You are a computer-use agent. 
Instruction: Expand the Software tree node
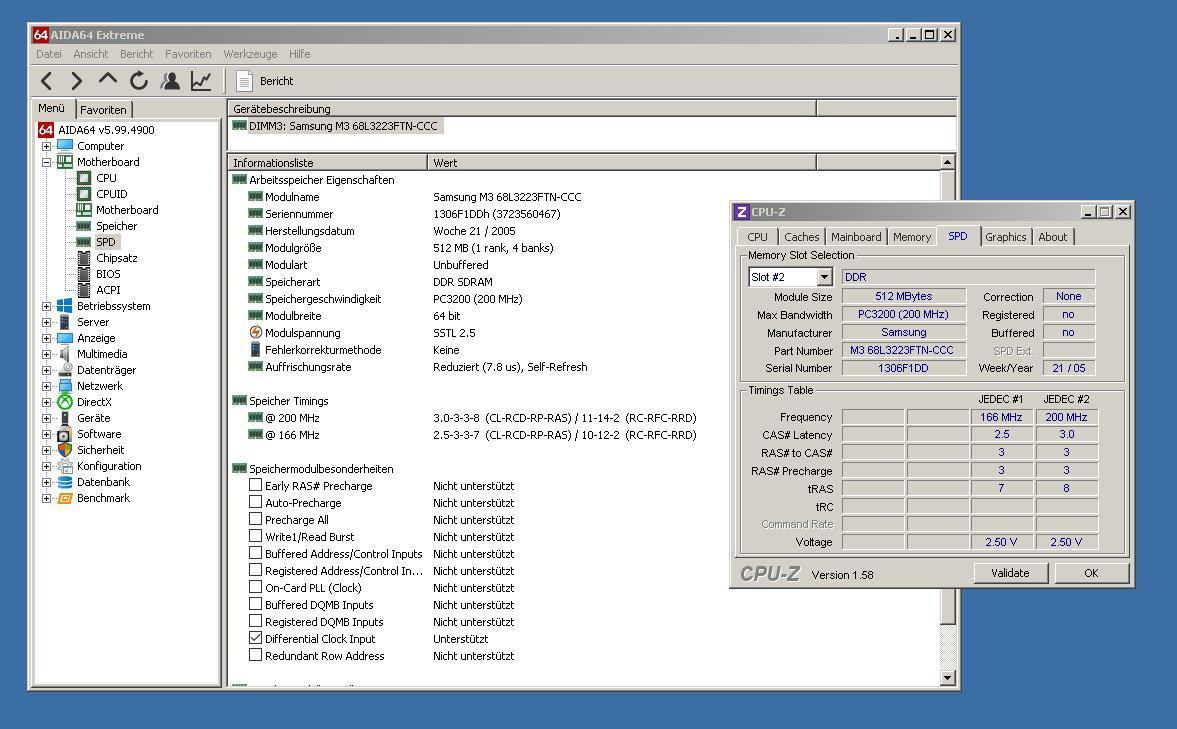[x=47, y=434]
